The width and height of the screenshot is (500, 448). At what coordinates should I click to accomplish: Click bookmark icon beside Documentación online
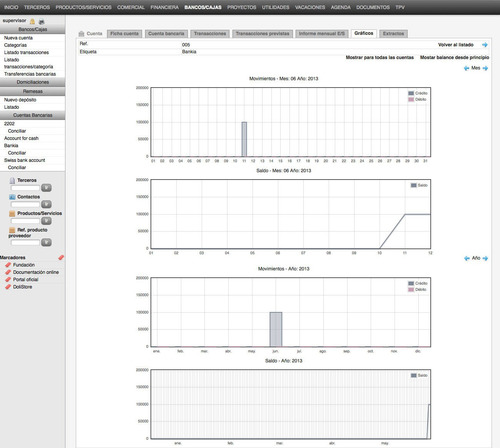pyautogui.click(x=8, y=272)
